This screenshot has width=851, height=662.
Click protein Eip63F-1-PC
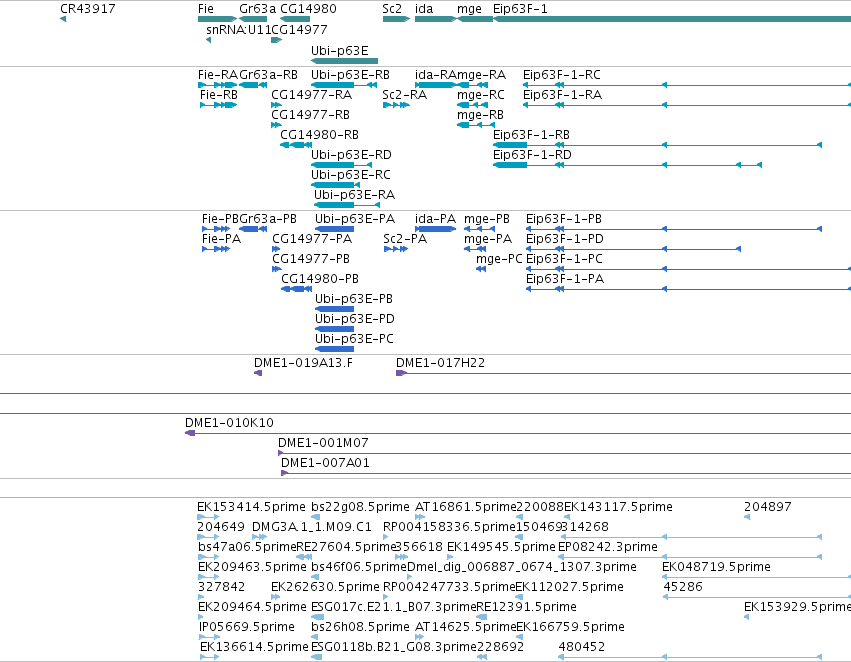(564, 259)
